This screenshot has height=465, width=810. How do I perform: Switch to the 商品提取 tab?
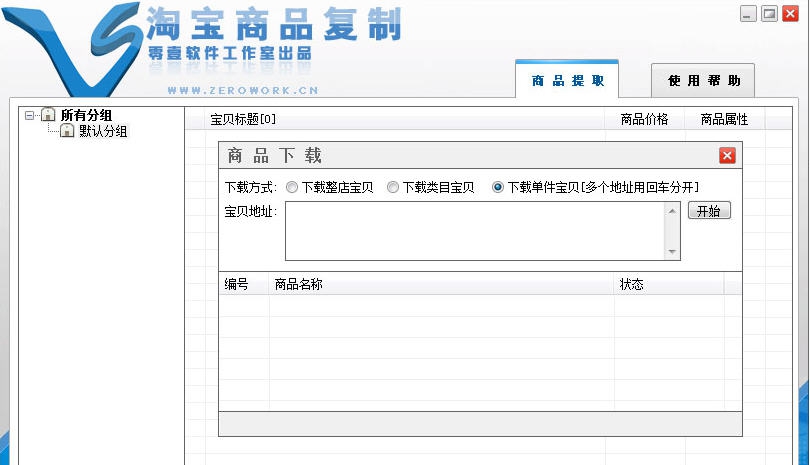[x=567, y=80]
